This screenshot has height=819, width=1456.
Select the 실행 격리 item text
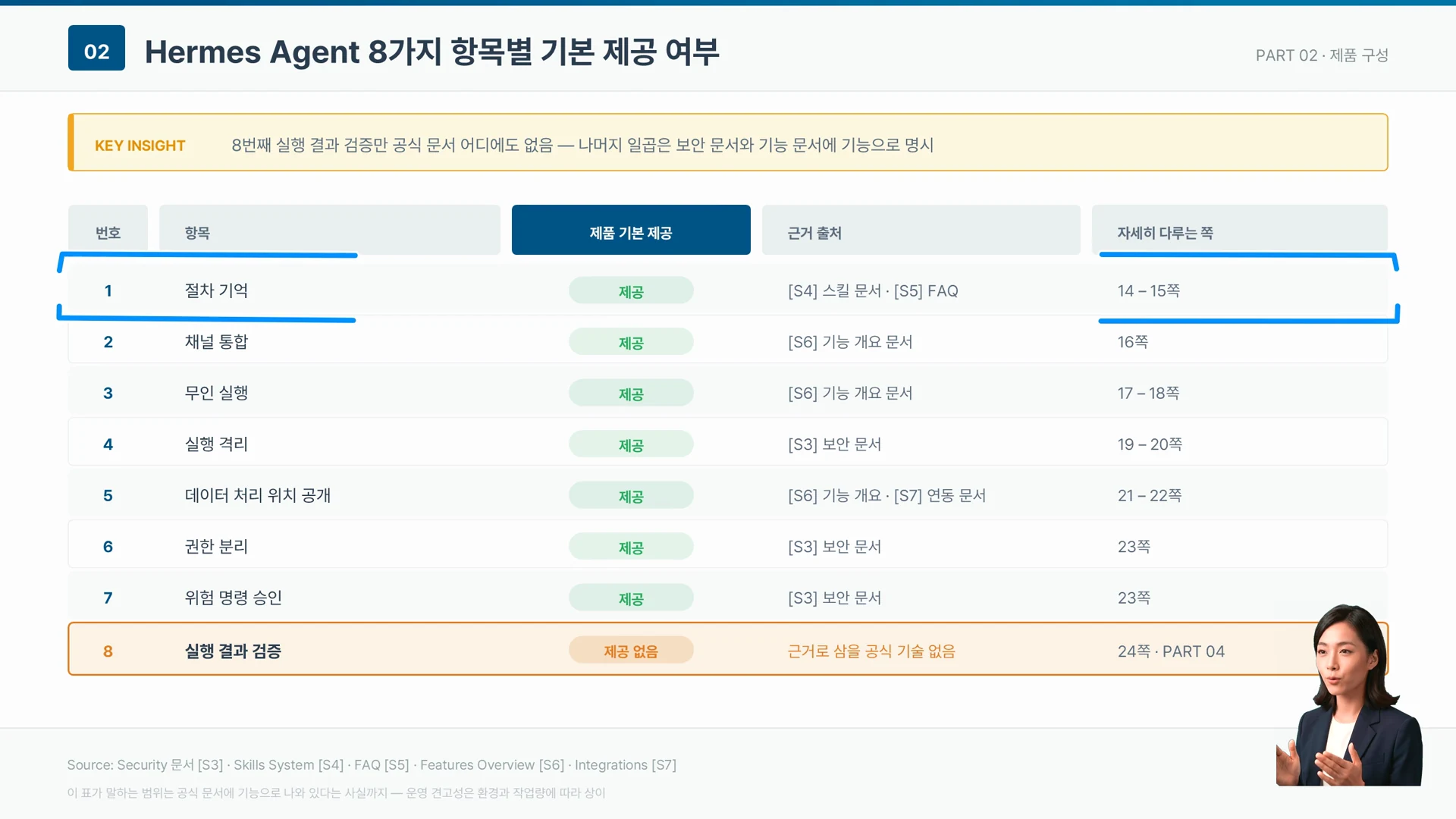click(216, 444)
